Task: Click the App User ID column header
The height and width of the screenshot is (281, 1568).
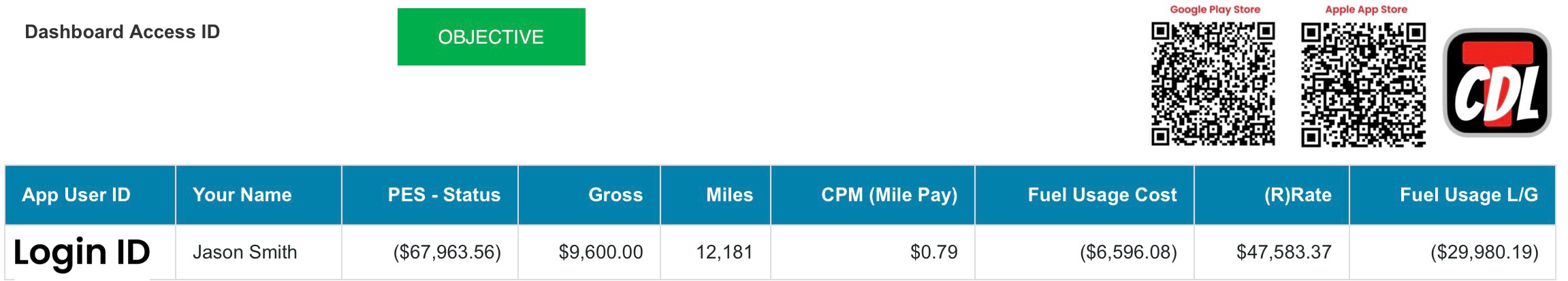Action: (x=76, y=195)
